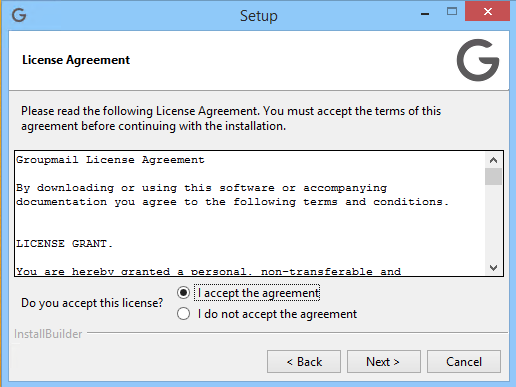
Task: Click the Groupmail G icon in title bar
Action: 19,15
